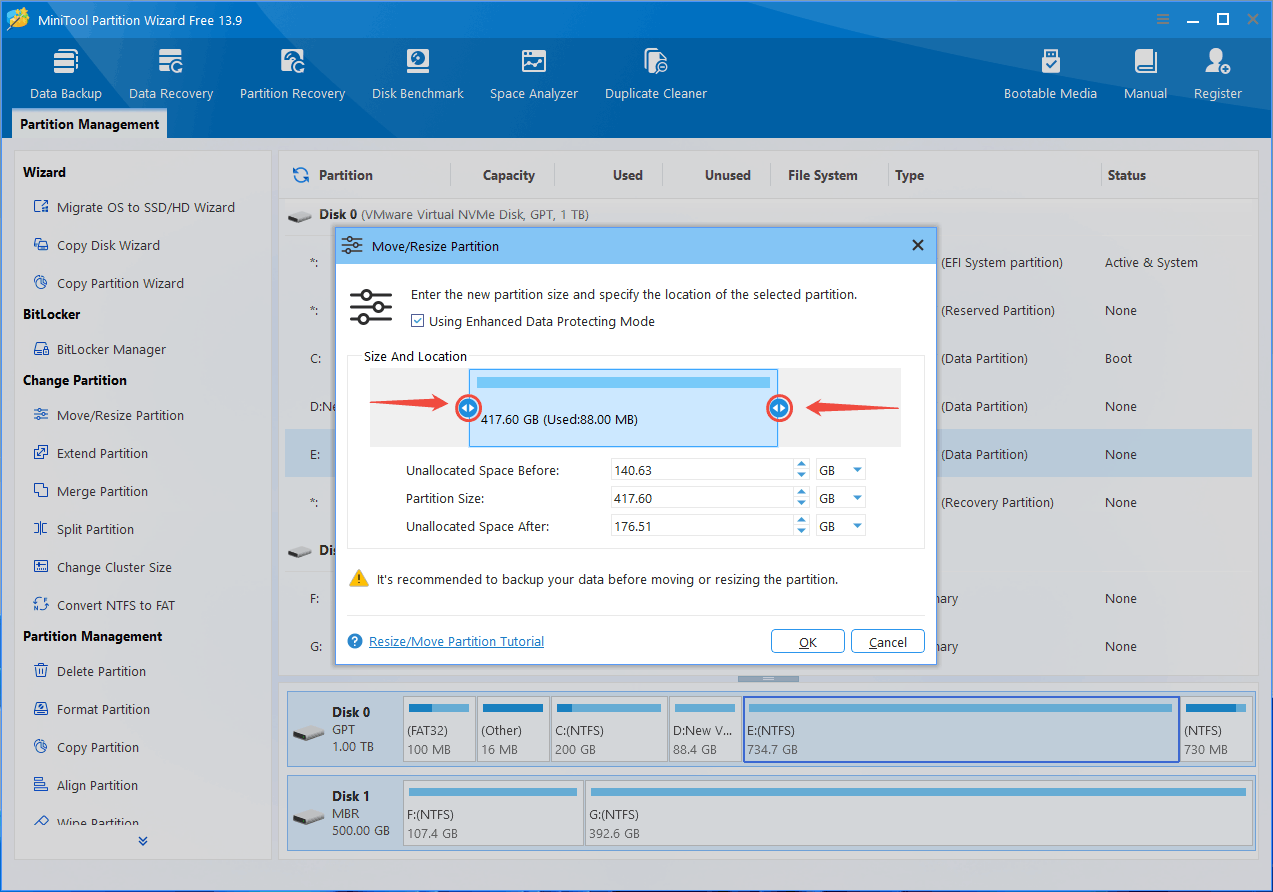The width and height of the screenshot is (1273, 892).
Task: Launch Partition Recovery
Action: click(292, 74)
